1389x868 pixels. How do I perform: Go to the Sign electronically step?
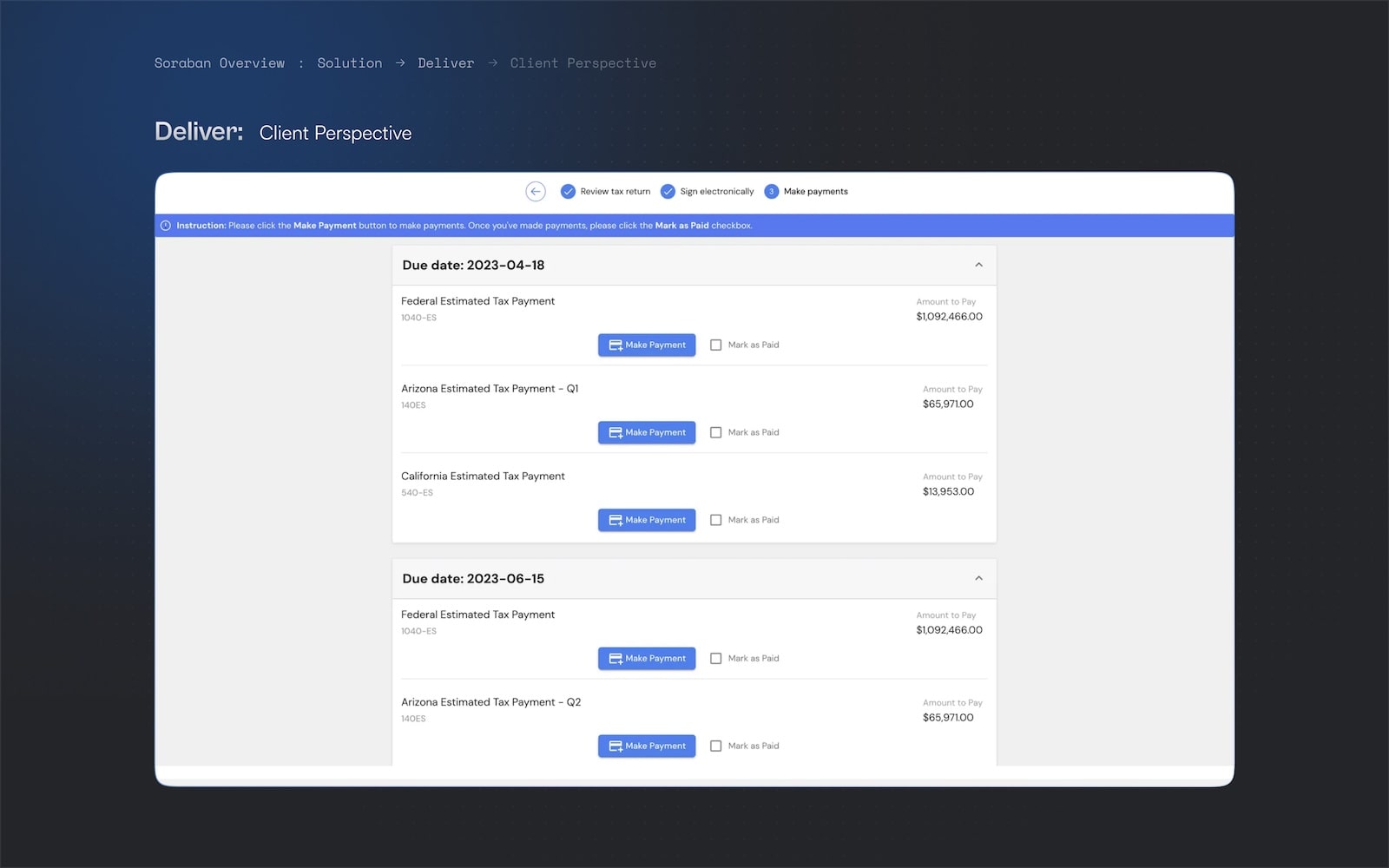708,192
